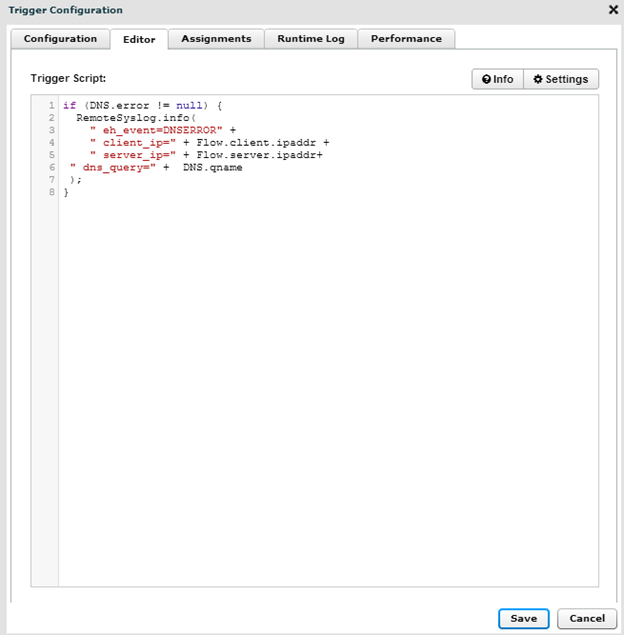
Task: Open the Info help button
Action: [497, 79]
